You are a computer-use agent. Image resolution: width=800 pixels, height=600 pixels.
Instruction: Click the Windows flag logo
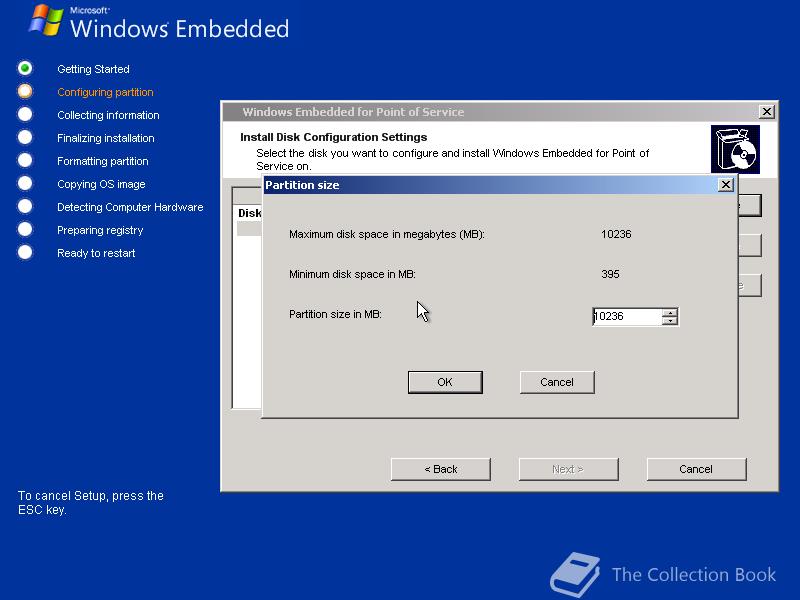(x=46, y=20)
